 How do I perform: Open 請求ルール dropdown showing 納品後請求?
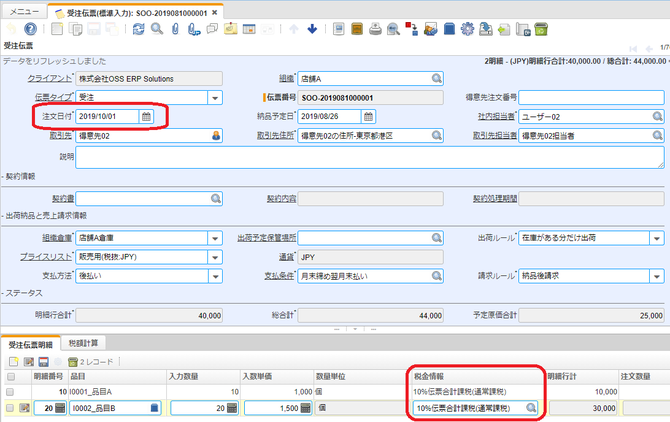657,276
